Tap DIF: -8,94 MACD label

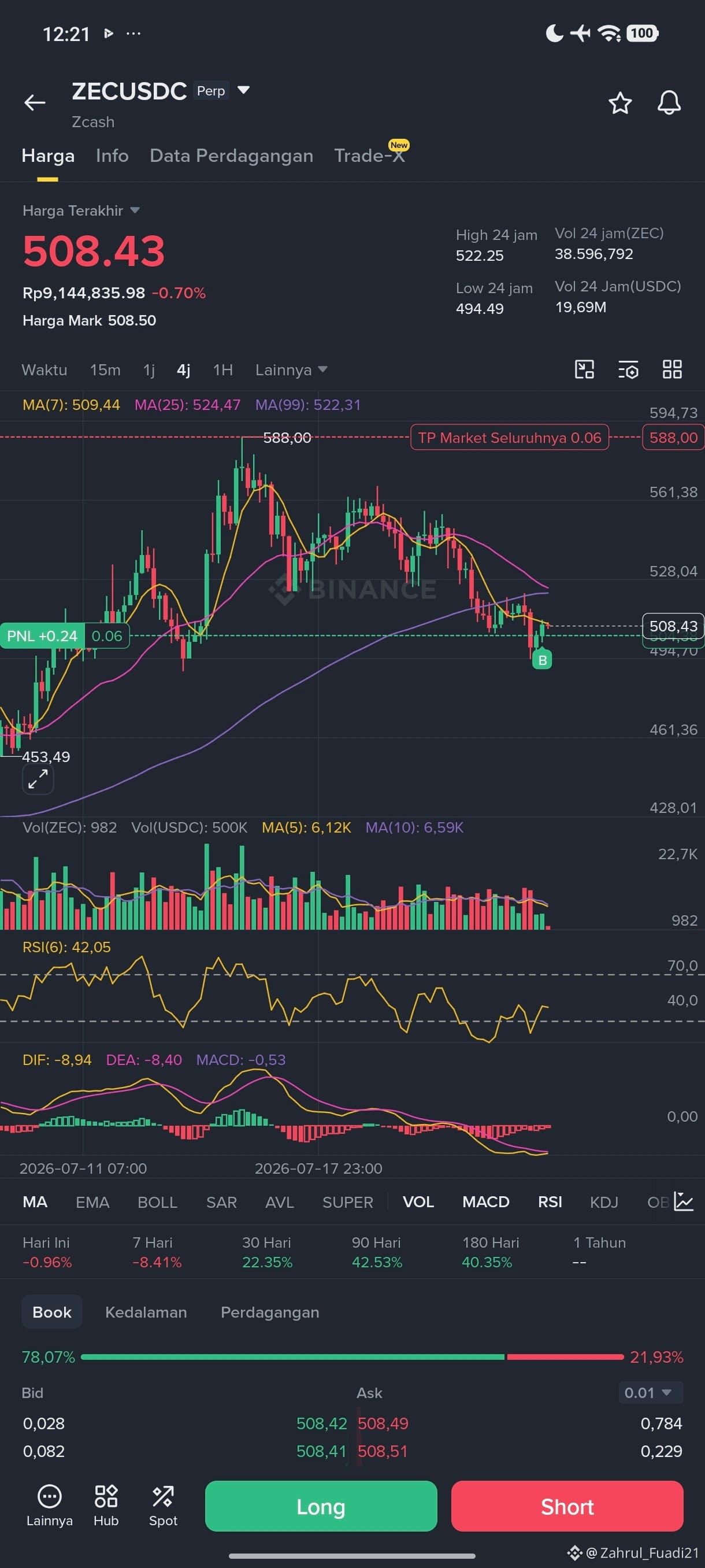point(57,1060)
